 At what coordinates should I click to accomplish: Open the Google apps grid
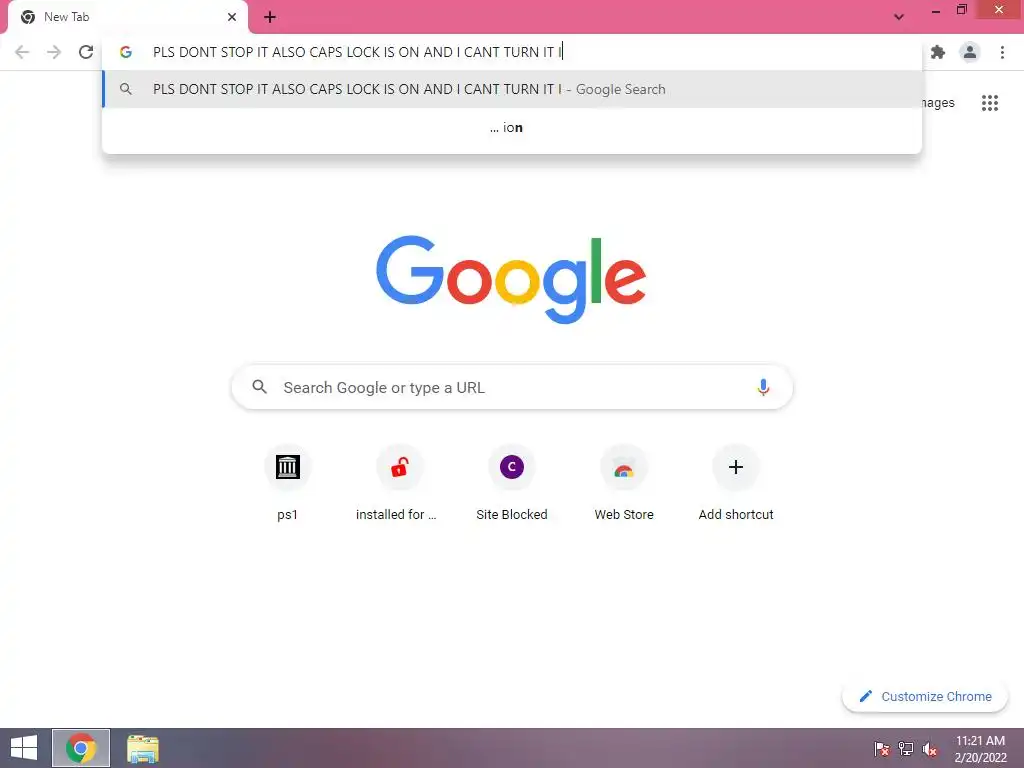tap(990, 103)
